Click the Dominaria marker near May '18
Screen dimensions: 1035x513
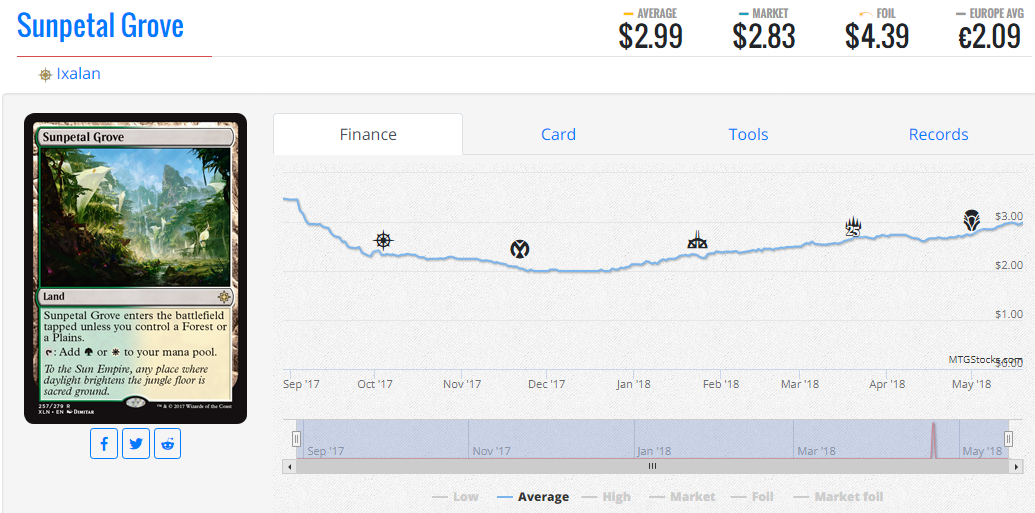tap(970, 220)
